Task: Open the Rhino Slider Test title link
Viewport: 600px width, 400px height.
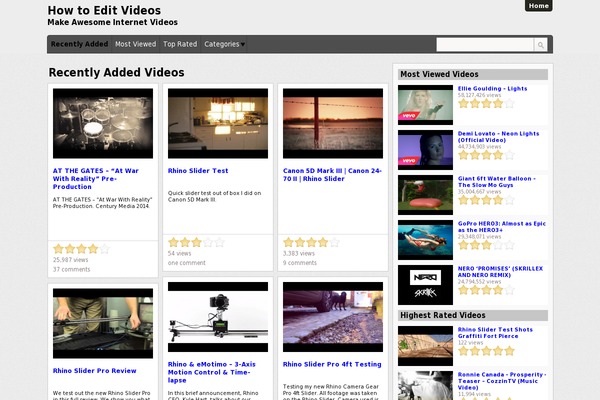Action: coord(198,171)
